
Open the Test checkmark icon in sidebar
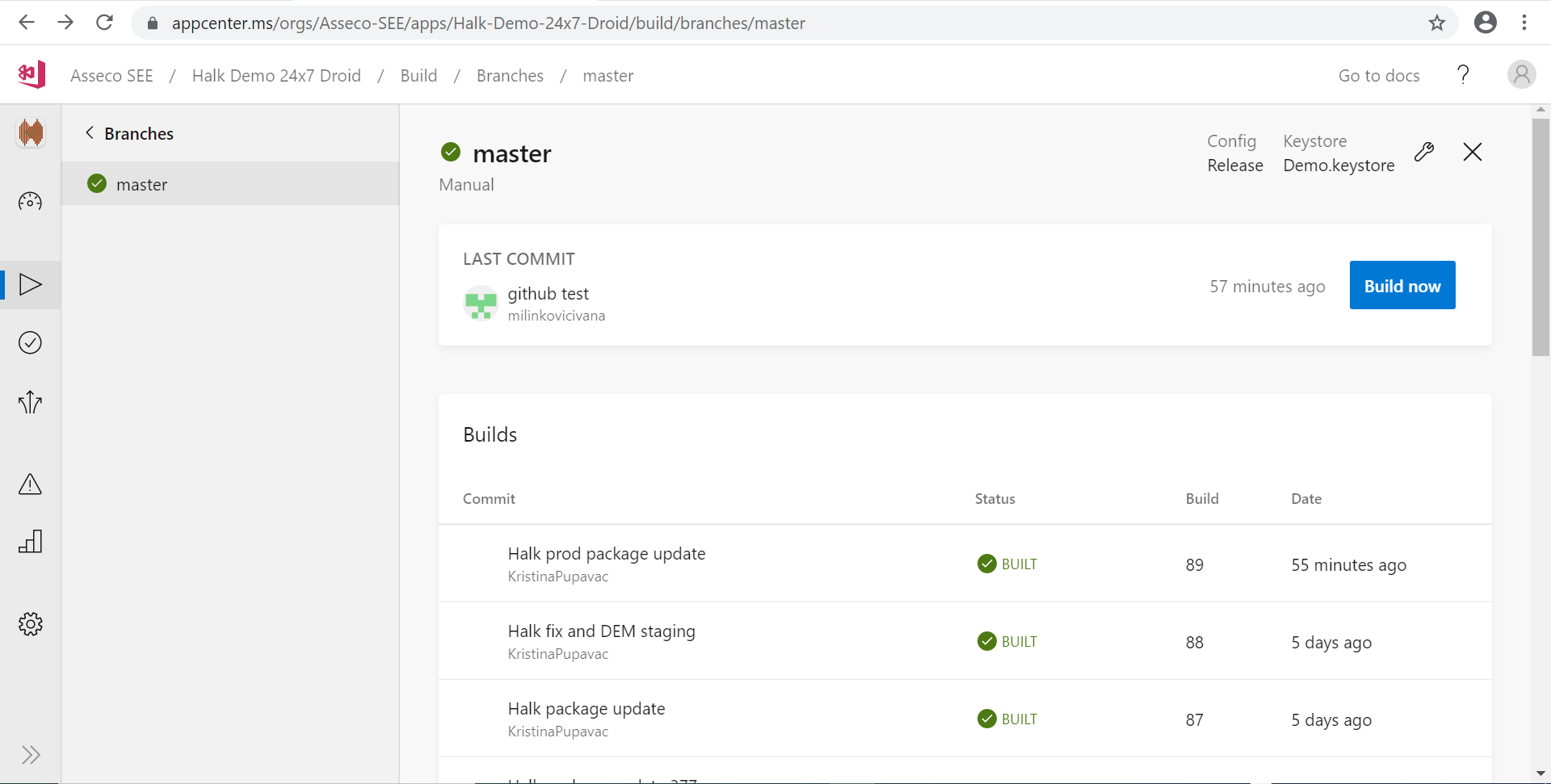click(30, 342)
